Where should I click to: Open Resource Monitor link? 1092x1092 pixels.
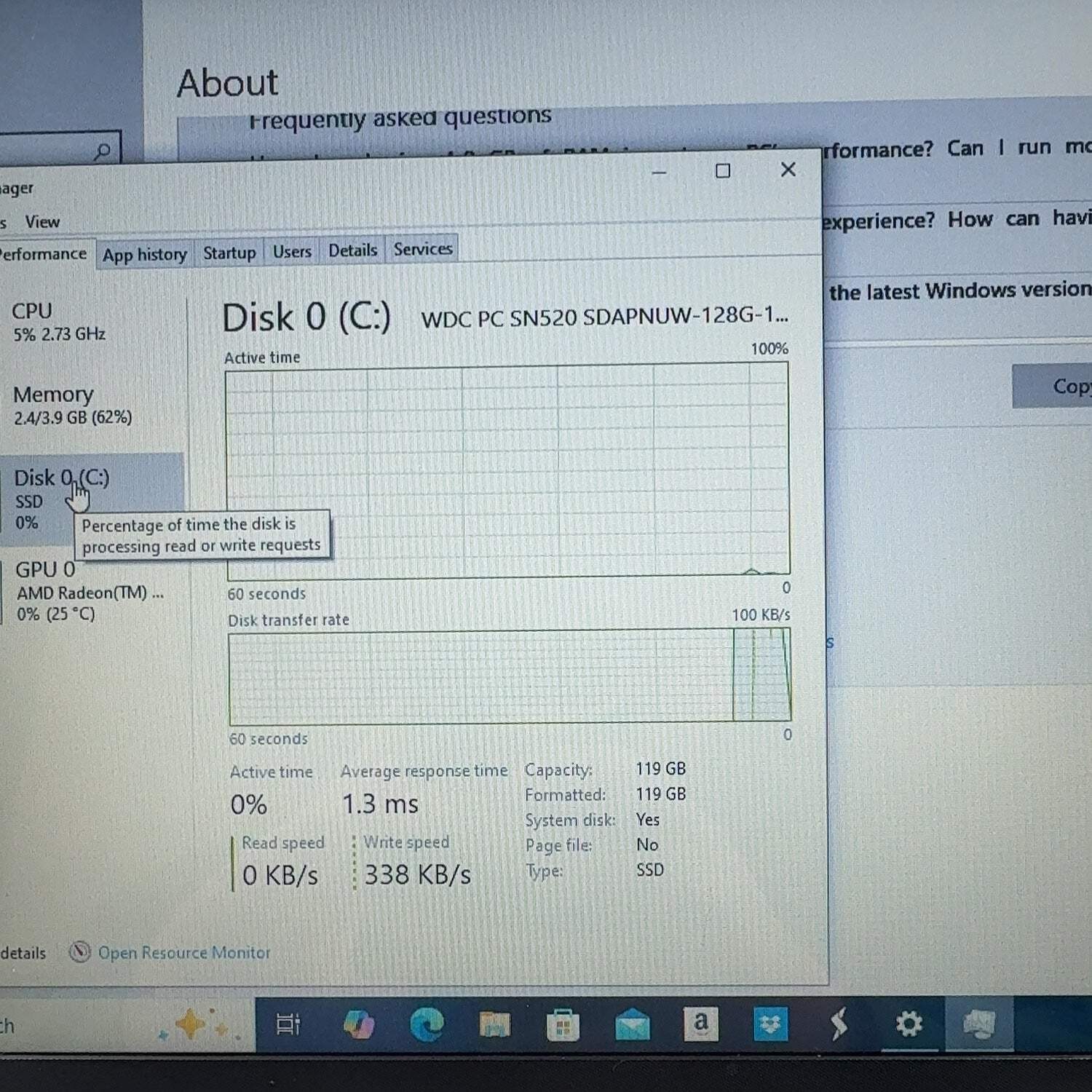[183, 952]
